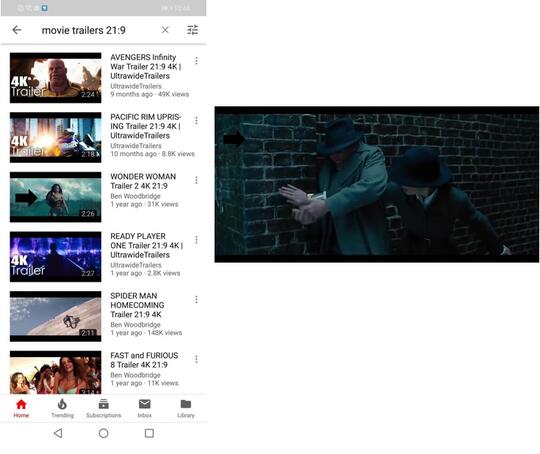Tap the back arrow in search bar
Screen dimensions: 540x454
coord(17,30)
